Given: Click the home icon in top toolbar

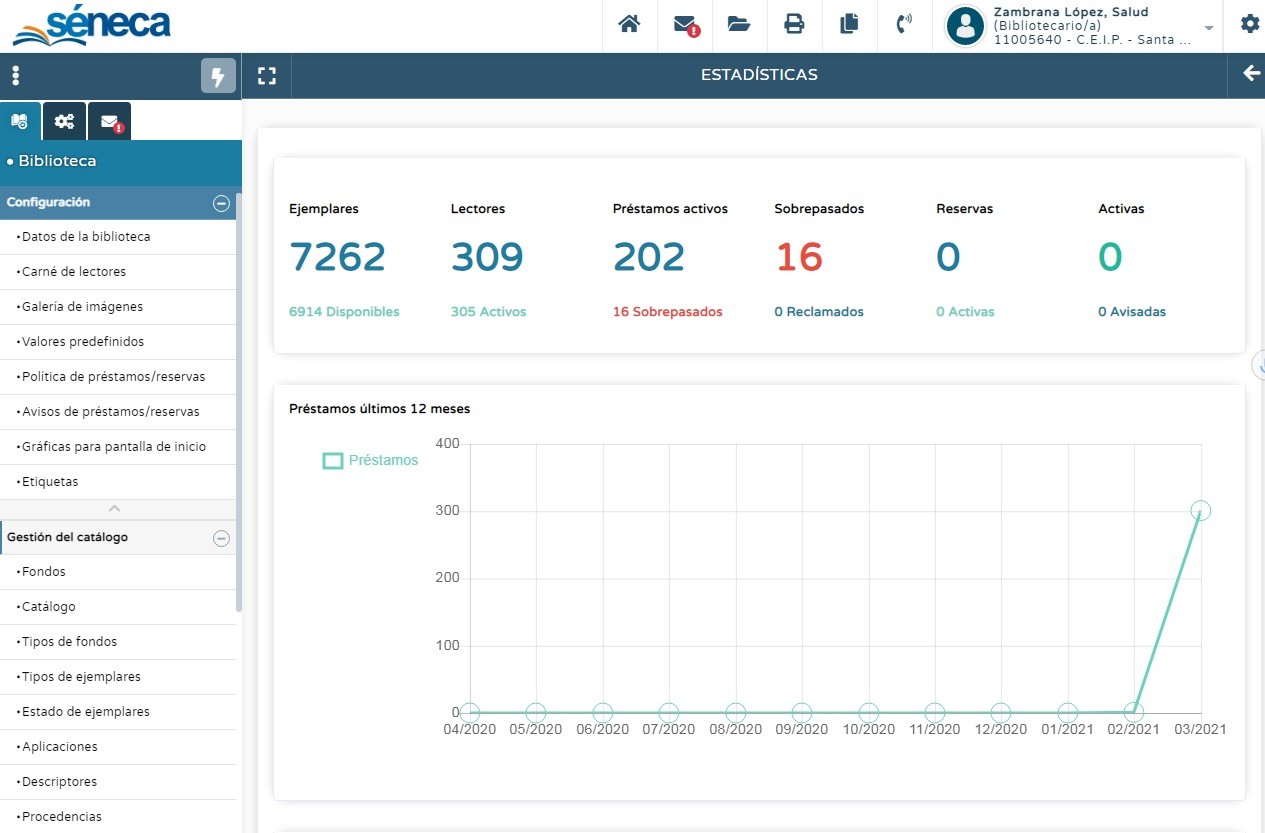Looking at the screenshot, I should pyautogui.click(x=629, y=25).
